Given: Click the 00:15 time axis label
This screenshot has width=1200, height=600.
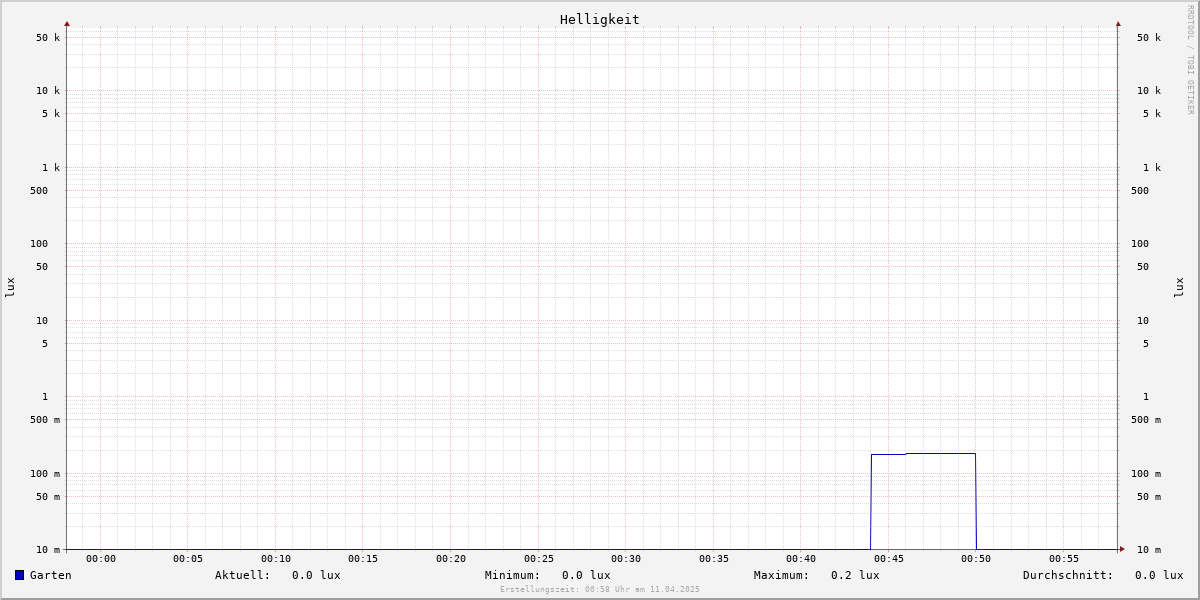Looking at the screenshot, I should (x=363, y=559).
